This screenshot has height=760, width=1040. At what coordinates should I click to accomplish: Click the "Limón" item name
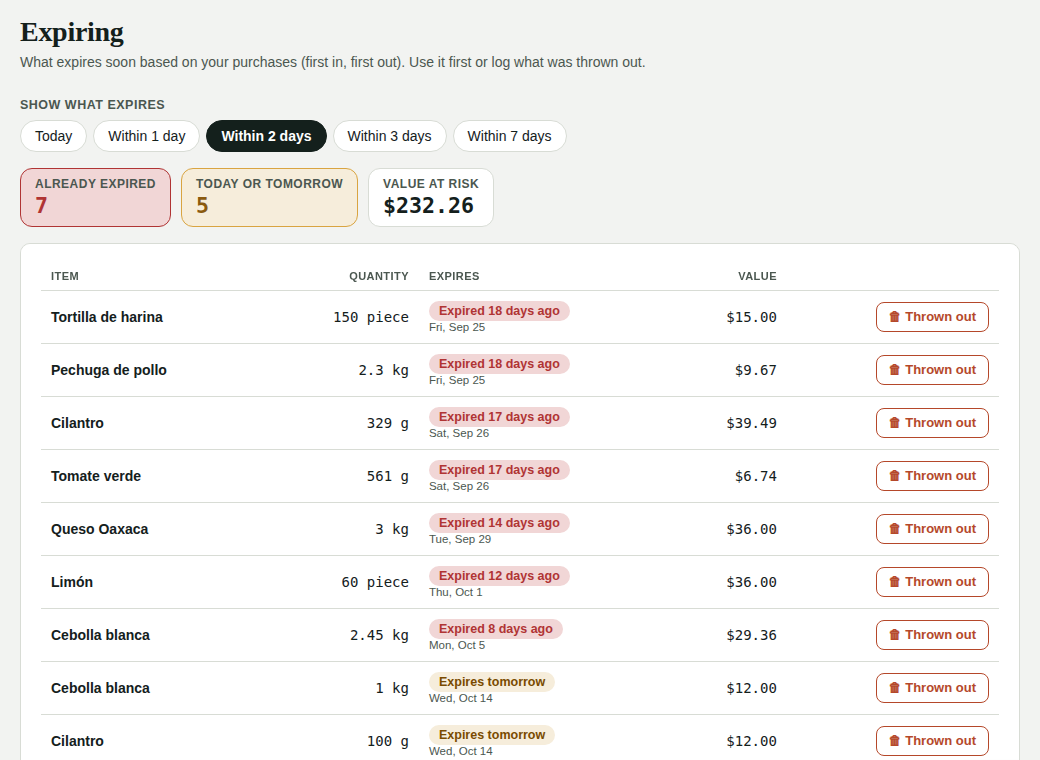tap(72, 582)
